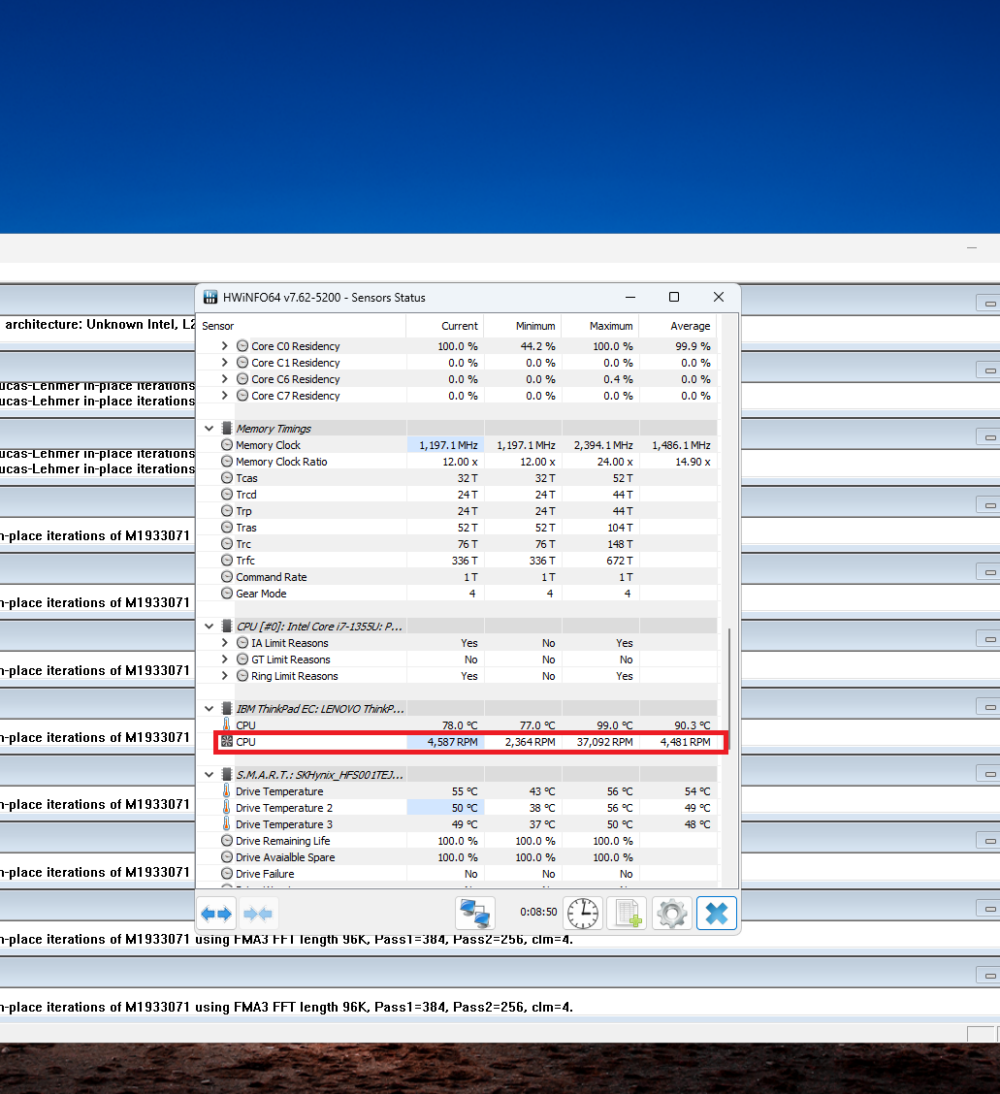The width and height of the screenshot is (1000, 1094).
Task: Expand the Core C0 Residency row
Action: pos(225,346)
